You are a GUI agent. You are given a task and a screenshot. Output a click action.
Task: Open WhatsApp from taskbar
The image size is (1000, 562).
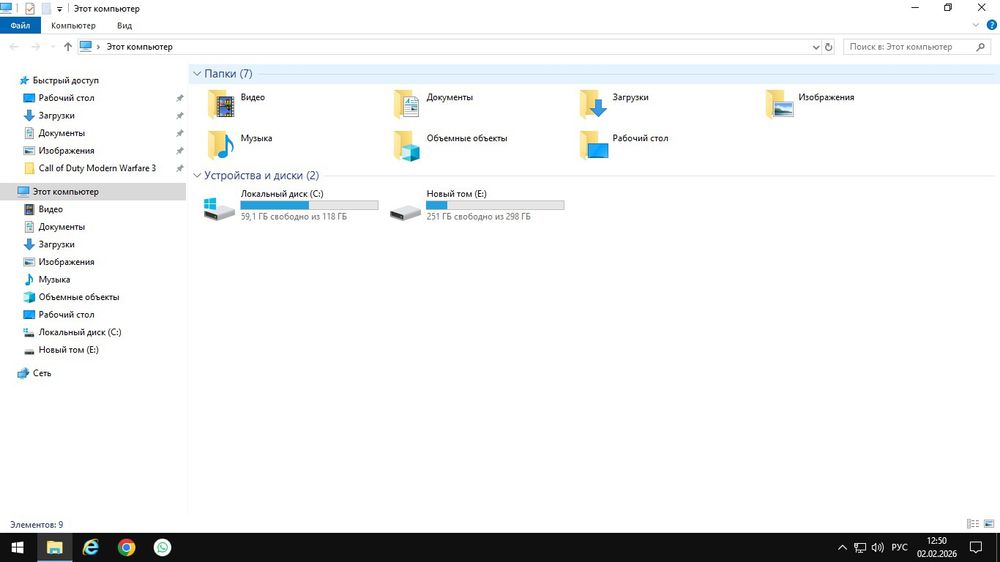[x=162, y=547]
